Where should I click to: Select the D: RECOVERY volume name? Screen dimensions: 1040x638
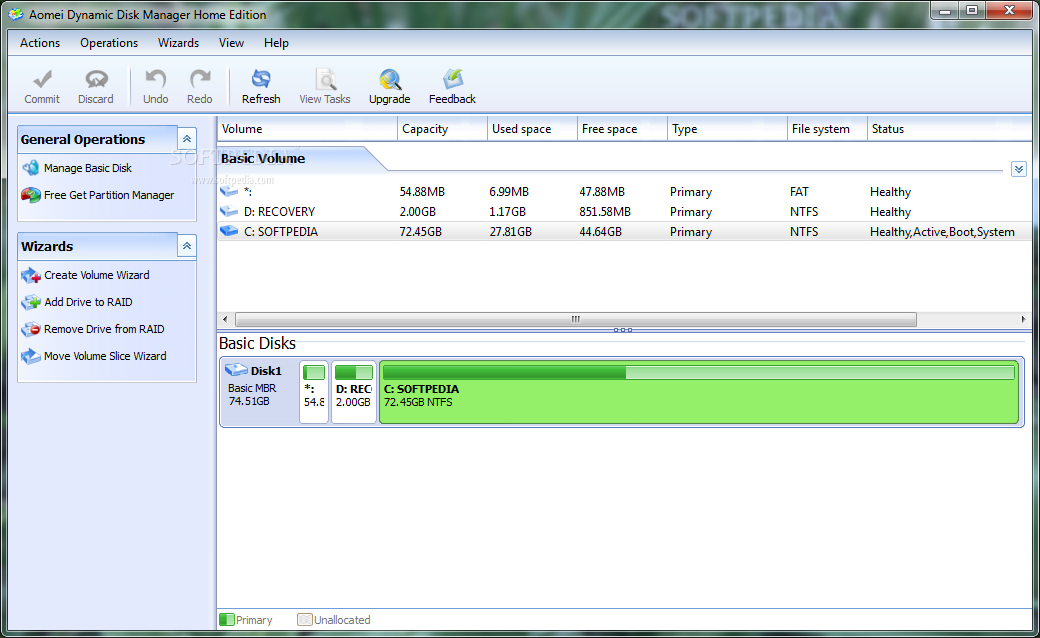[x=279, y=212]
